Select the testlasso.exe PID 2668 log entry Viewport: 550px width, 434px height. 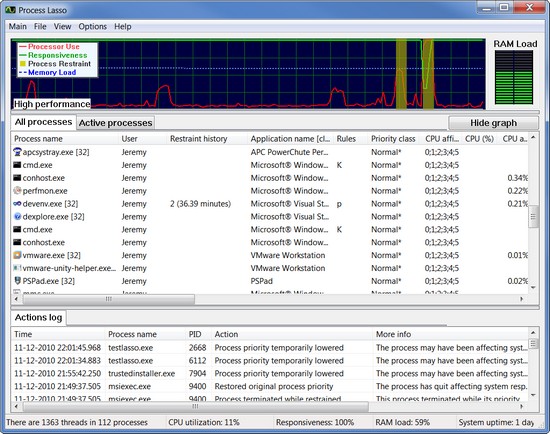[x=270, y=348]
